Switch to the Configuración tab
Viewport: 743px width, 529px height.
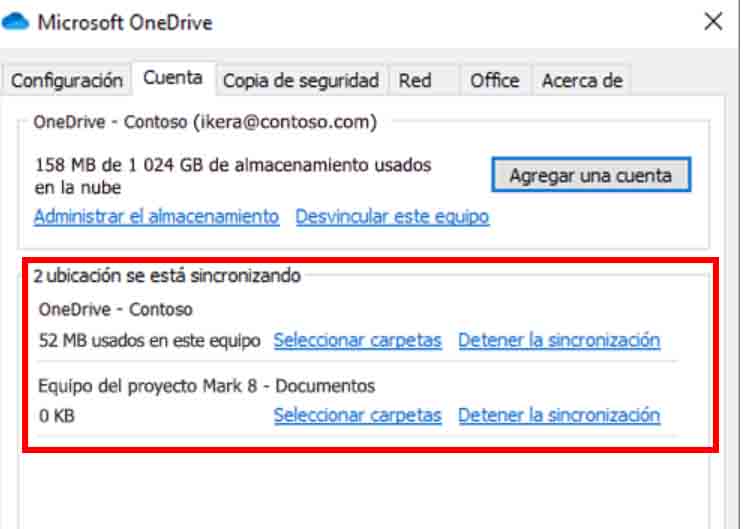click(67, 81)
